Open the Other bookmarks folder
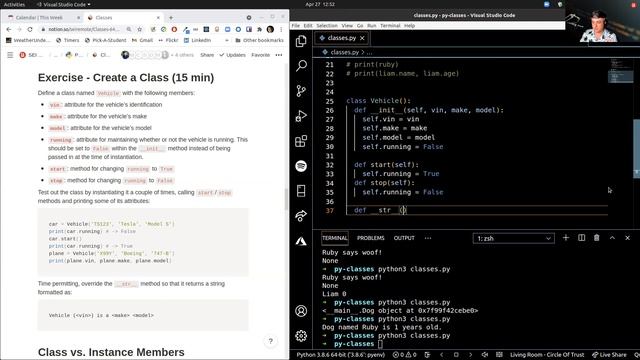The image size is (640, 360). pos(259,40)
